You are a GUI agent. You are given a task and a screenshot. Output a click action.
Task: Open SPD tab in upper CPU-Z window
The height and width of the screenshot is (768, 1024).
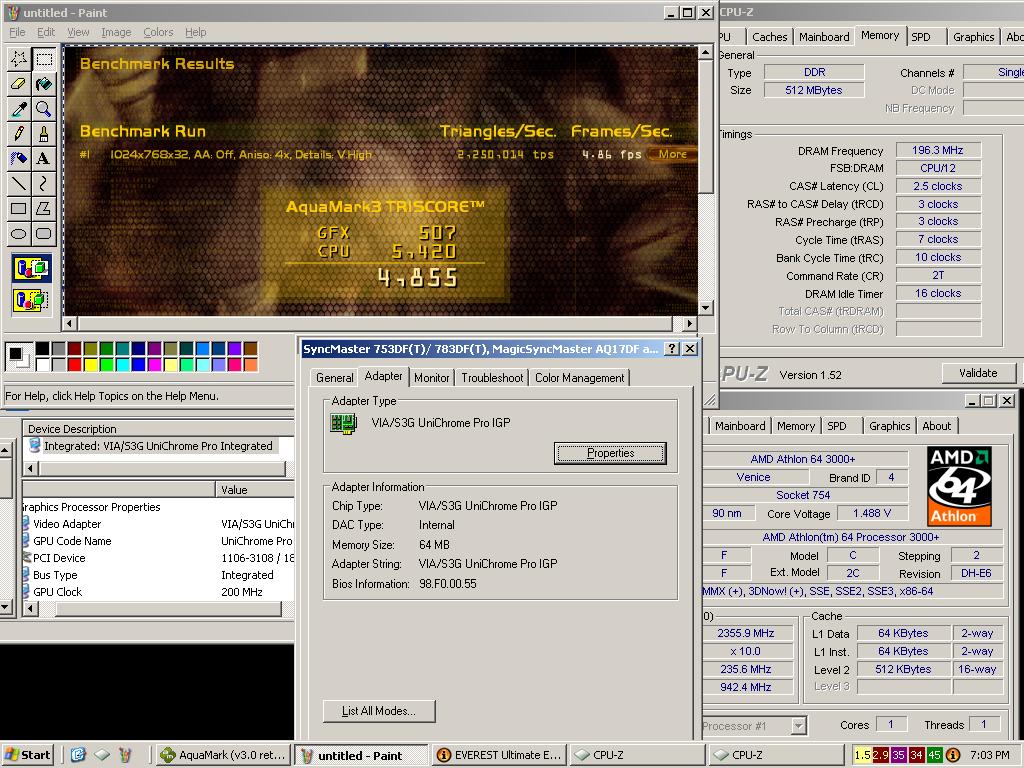[921, 37]
